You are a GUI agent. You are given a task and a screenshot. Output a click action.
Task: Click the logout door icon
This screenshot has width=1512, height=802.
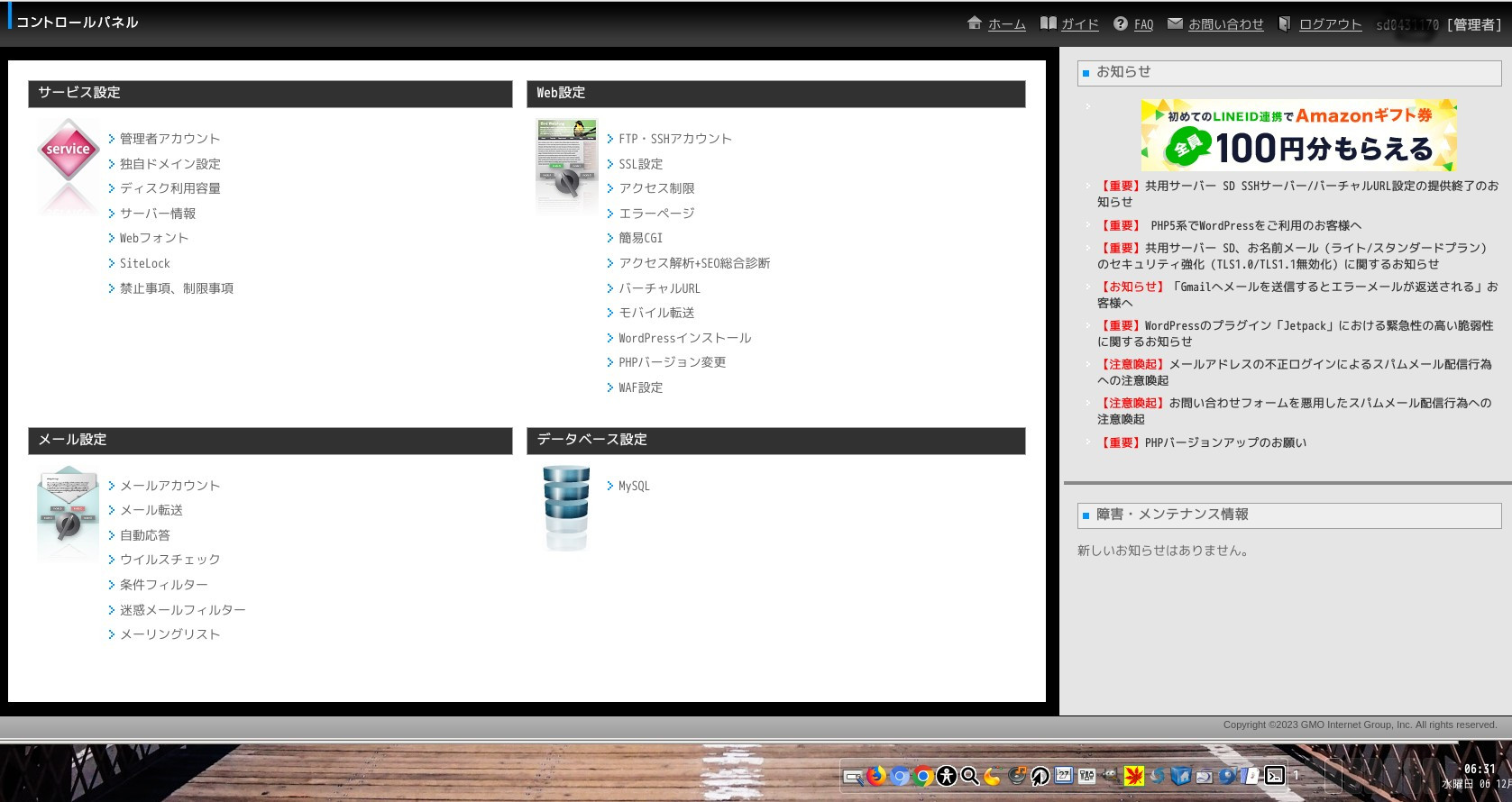tap(1285, 23)
